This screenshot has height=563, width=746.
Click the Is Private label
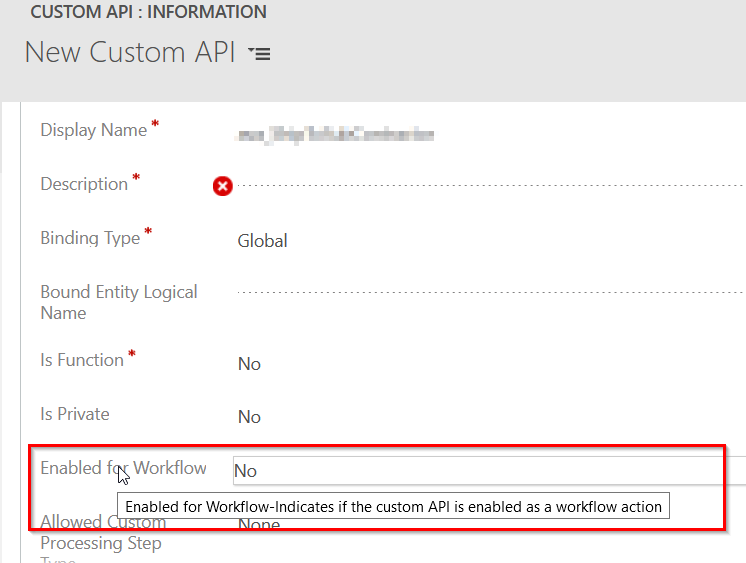coord(75,414)
